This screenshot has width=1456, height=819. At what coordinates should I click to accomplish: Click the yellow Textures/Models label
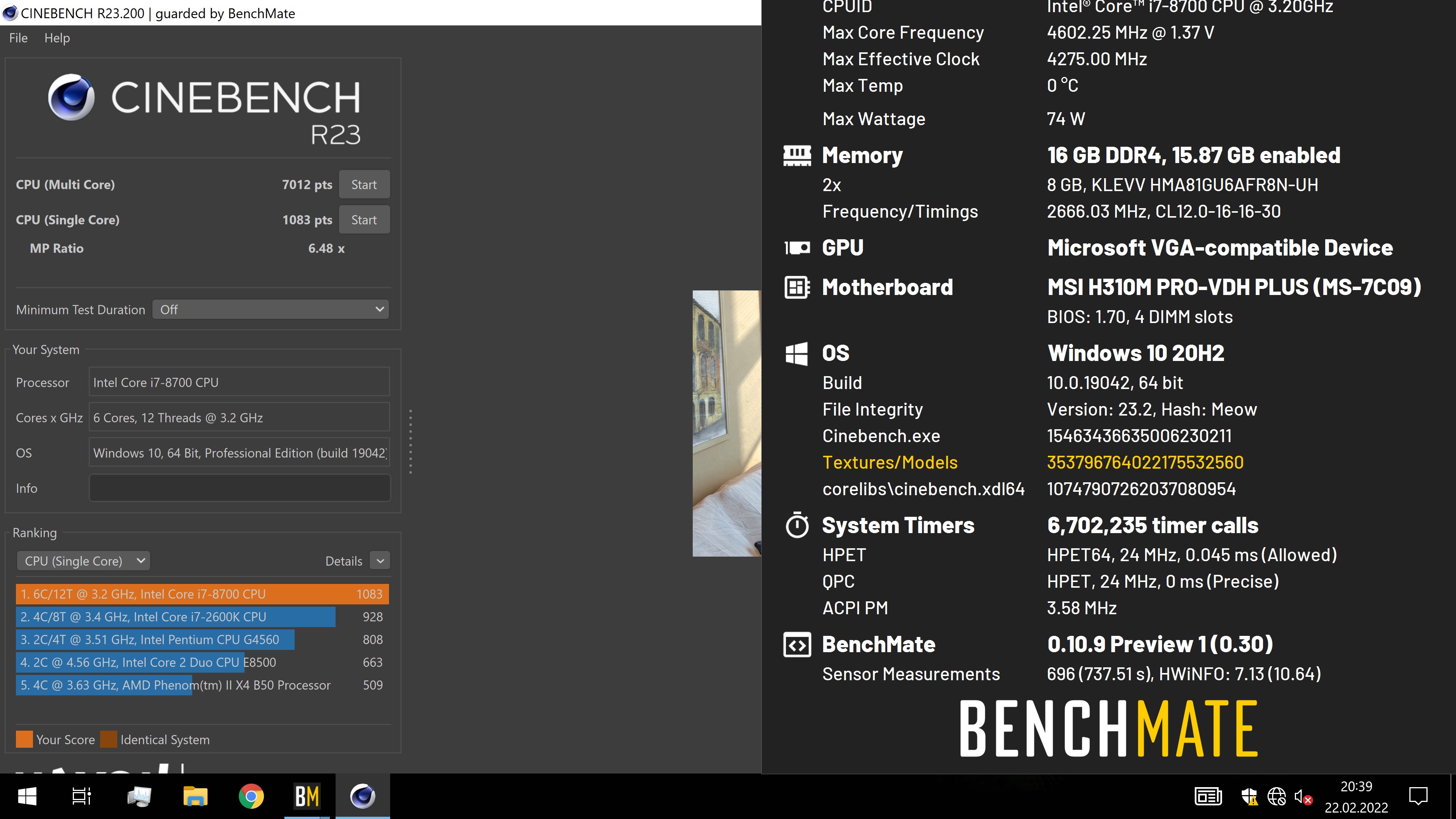click(x=890, y=462)
